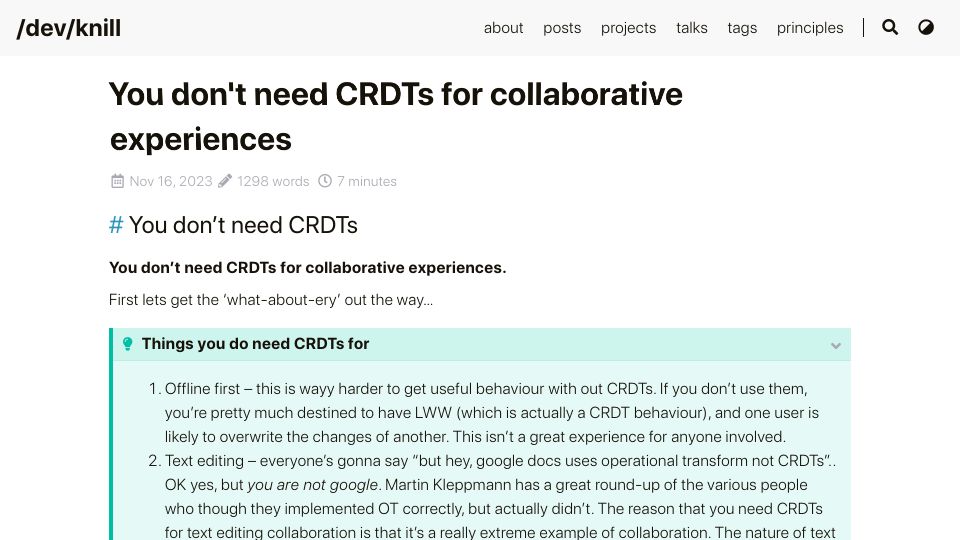
Task: Click the pencil icon beside 1298 words
Action: 225,181
